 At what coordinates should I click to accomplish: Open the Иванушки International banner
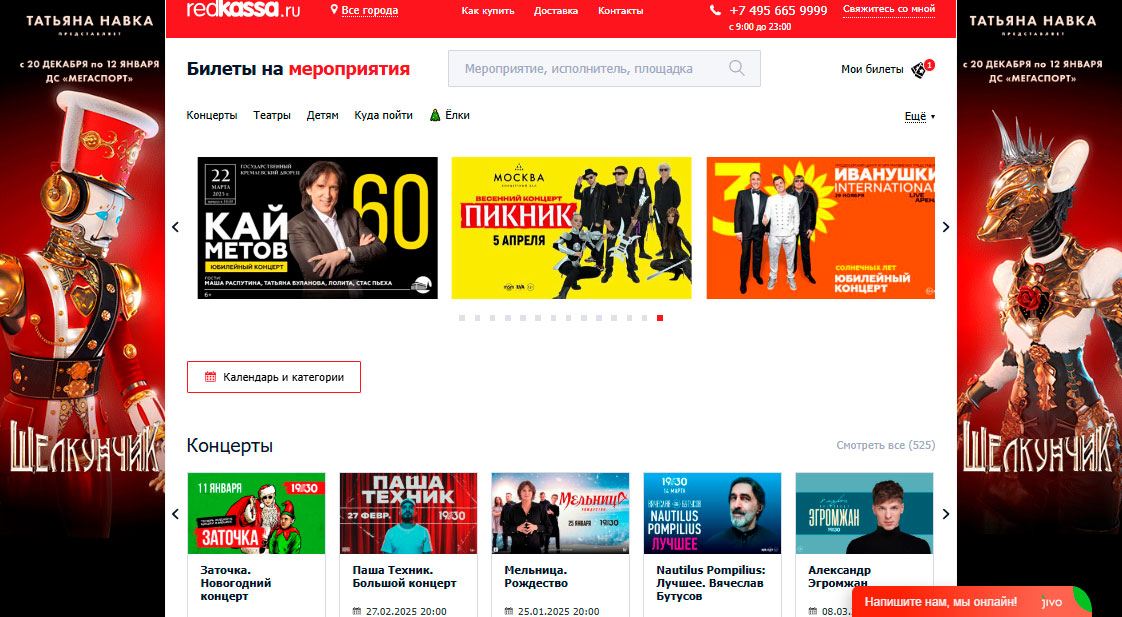(821, 228)
